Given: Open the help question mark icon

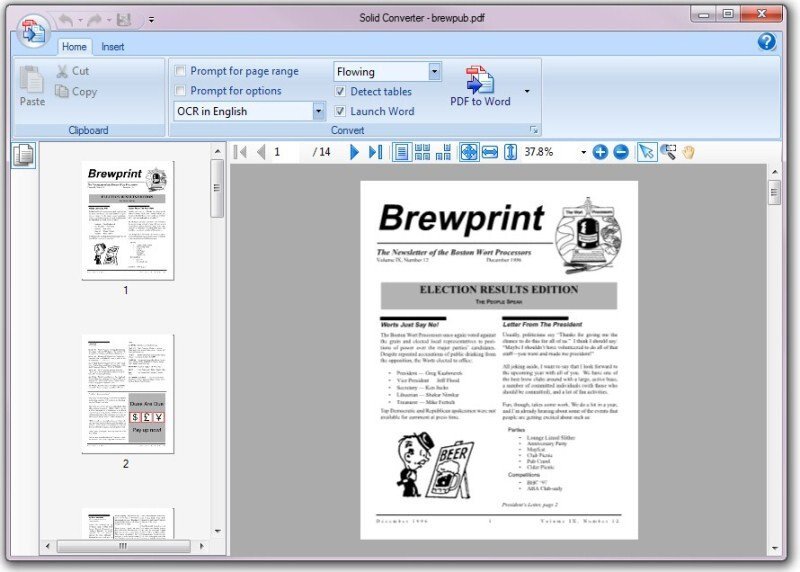Looking at the screenshot, I should pyautogui.click(x=766, y=42).
